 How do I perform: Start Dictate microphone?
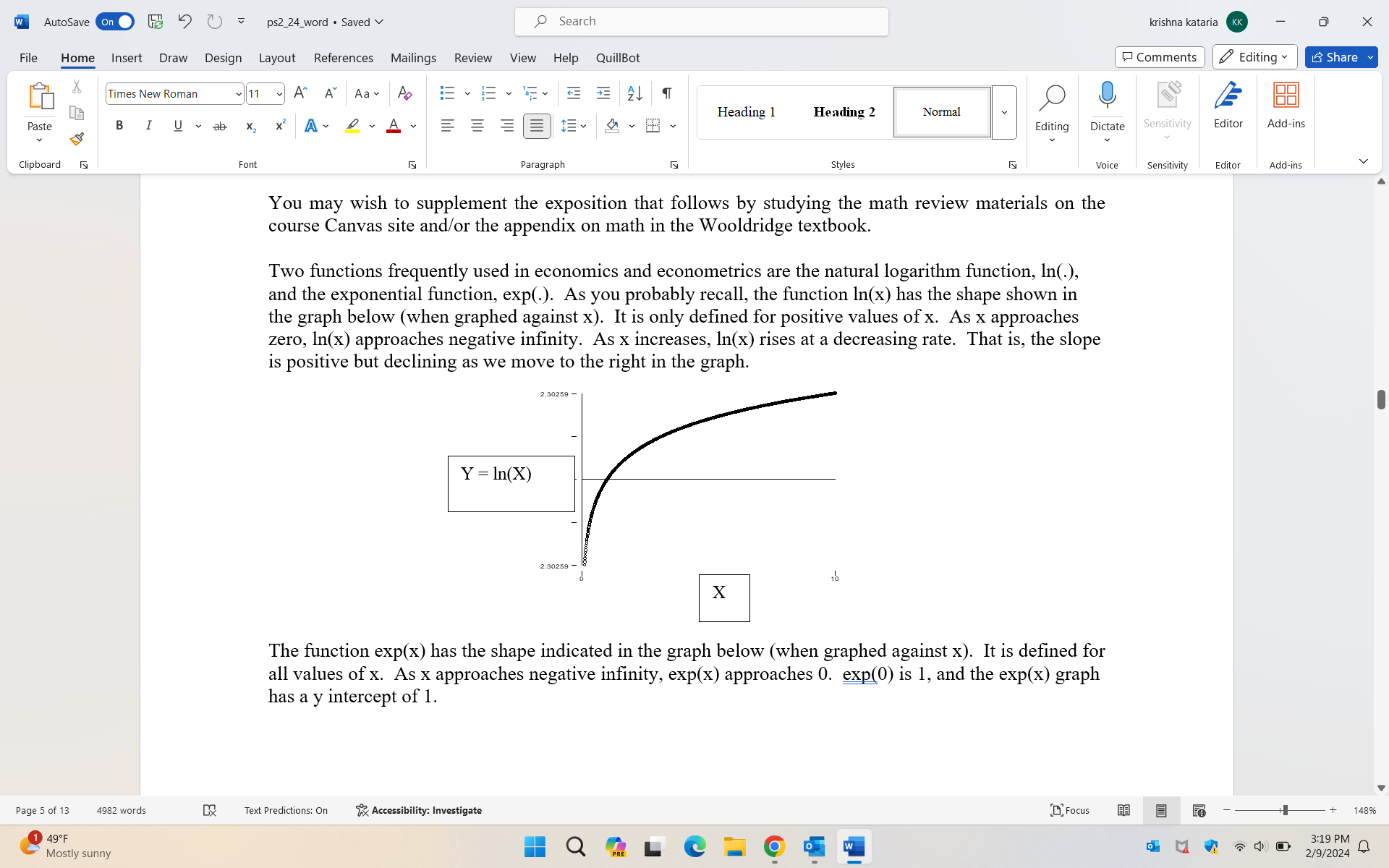1107,96
